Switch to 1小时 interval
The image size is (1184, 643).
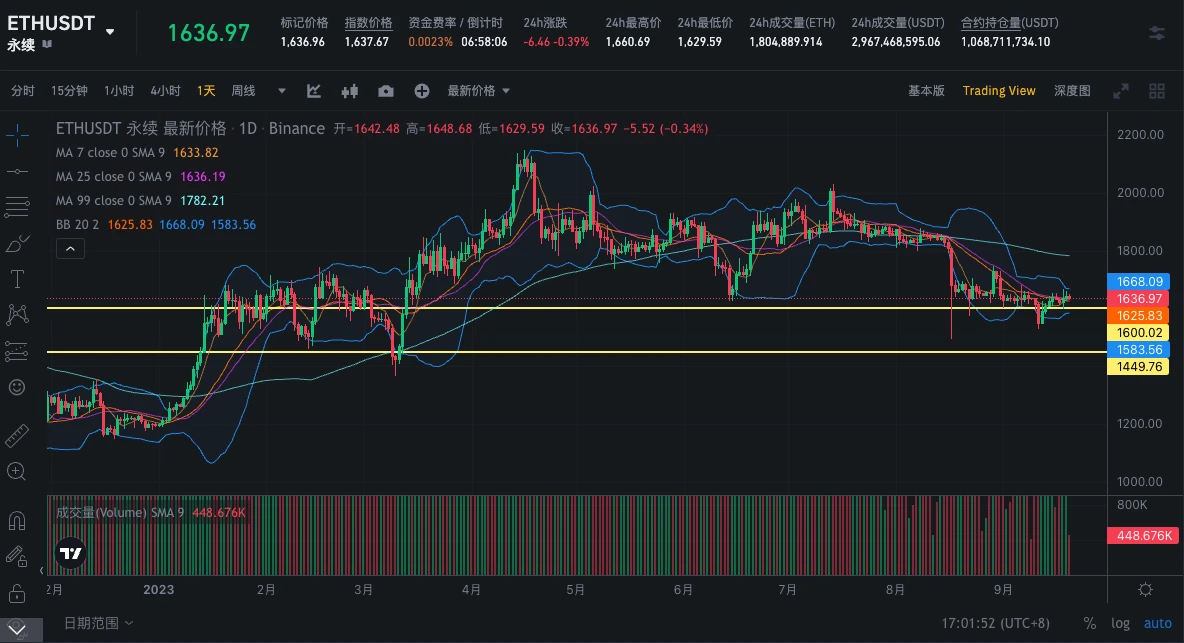point(119,91)
